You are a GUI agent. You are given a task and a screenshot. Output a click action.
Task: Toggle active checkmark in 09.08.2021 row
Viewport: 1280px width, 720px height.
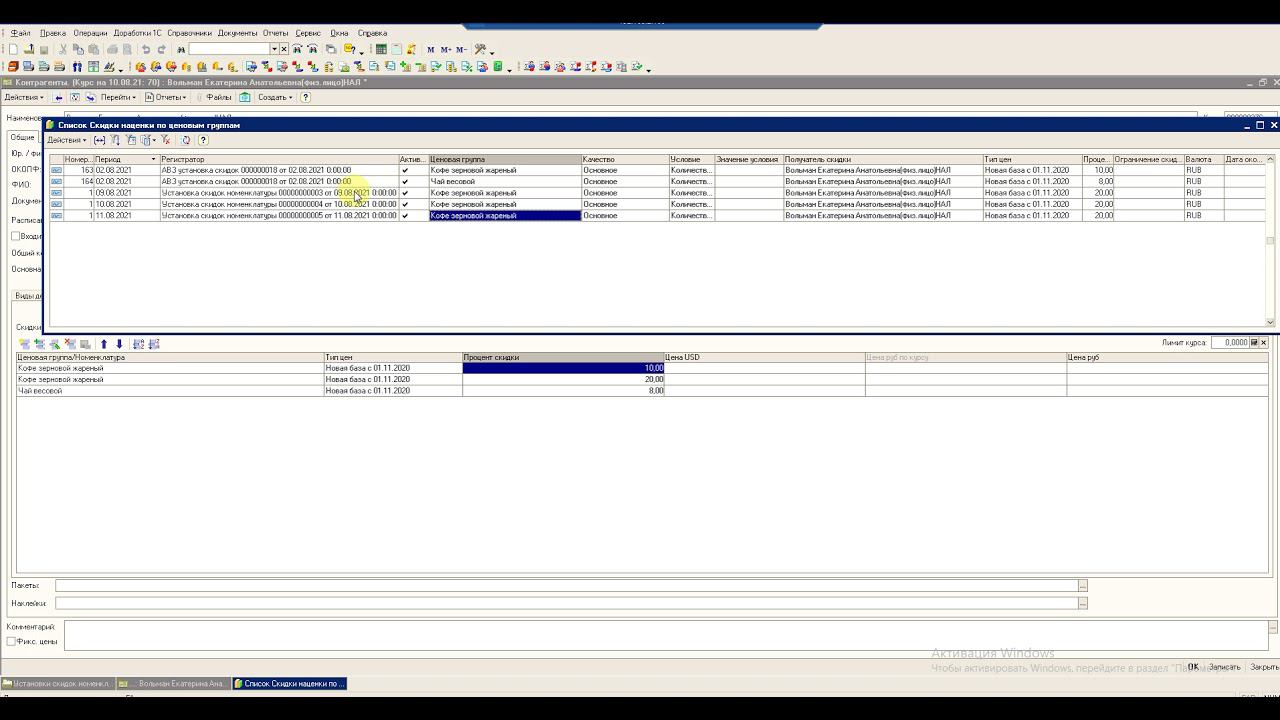pos(405,193)
